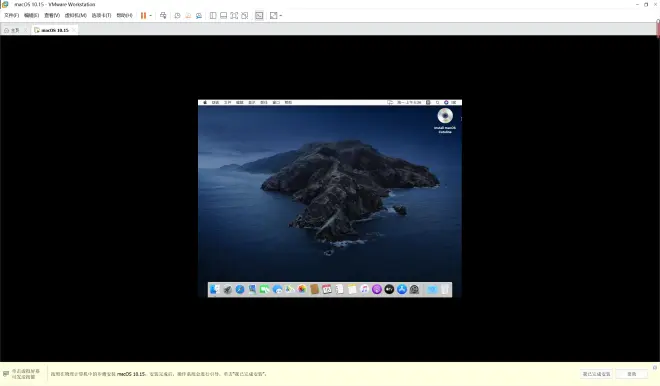Close the macOS 10.15 tab

(x=74, y=30)
